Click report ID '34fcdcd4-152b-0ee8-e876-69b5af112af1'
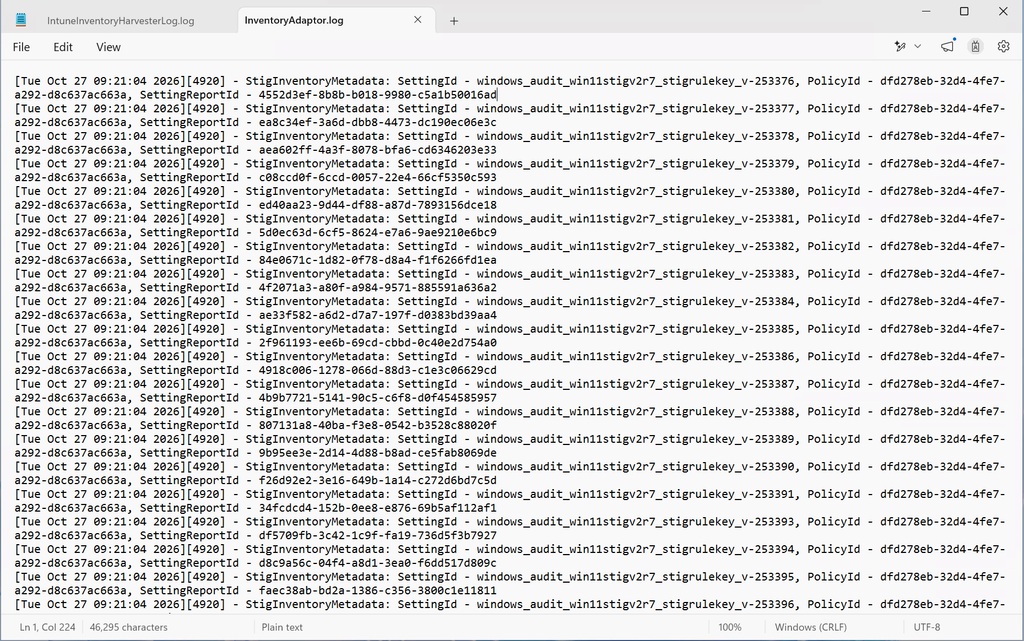This screenshot has height=641, width=1024. [x=377, y=508]
